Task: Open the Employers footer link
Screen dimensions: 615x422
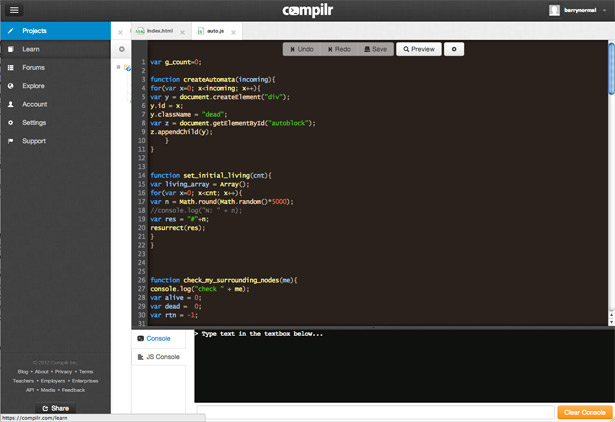Action: (53, 381)
